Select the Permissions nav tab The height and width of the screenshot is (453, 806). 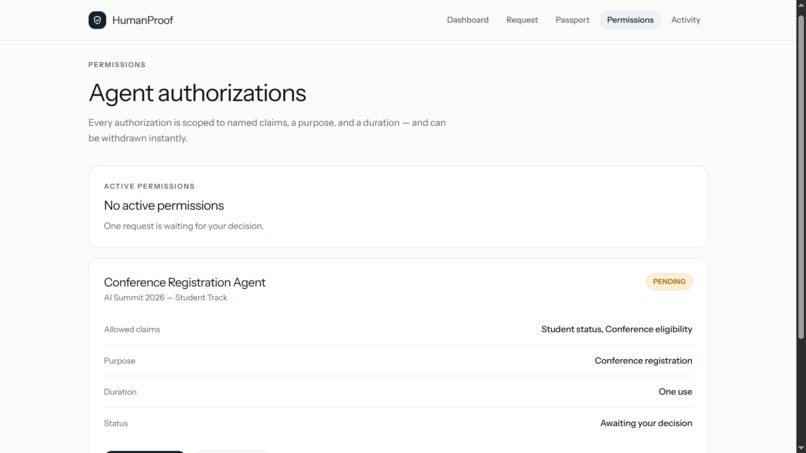[x=630, y=20]
